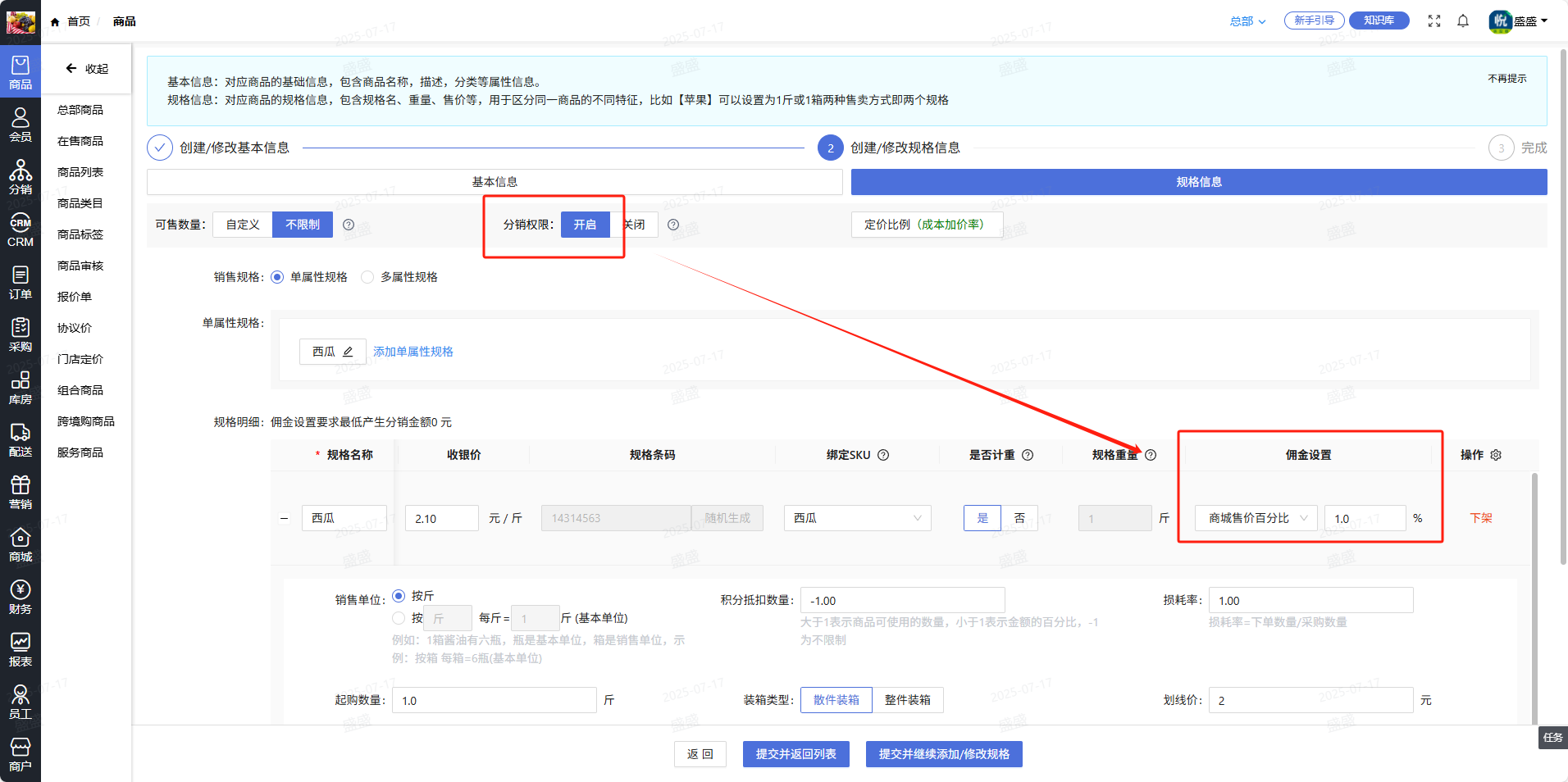Click the 添加单属性规格 link
The width and height of the screenshot is (1568, 782).
pyautogui.click(x=413, y=352)
